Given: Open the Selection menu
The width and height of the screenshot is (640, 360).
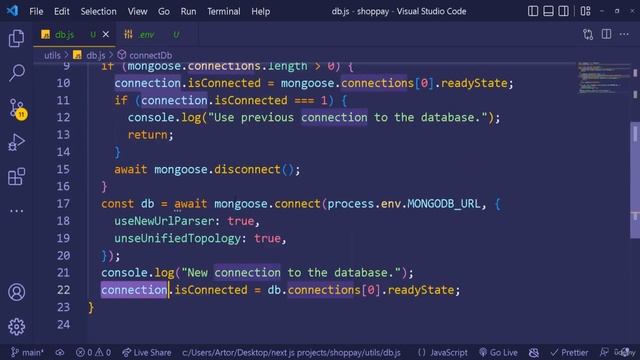Looking at the screenshot, I should [98, 11].
